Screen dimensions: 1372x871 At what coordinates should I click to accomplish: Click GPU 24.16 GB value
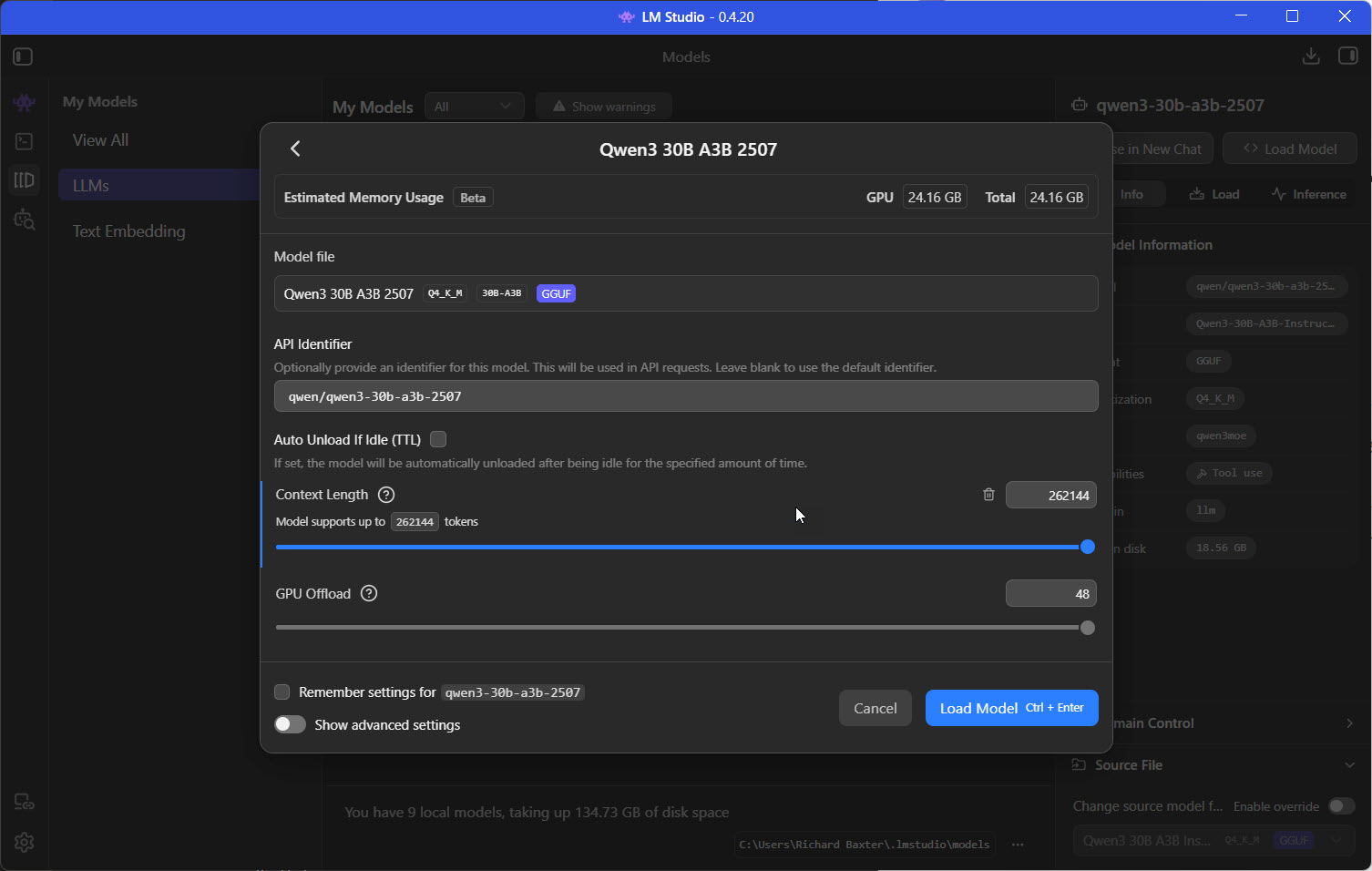point(935,197)
